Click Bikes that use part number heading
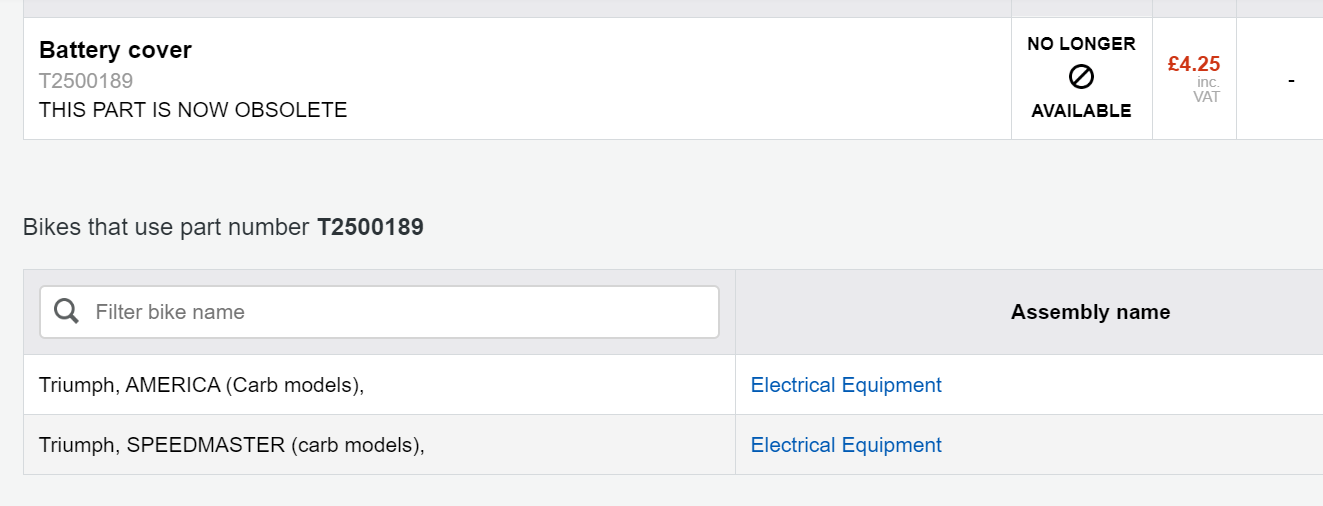 pyautogui.click(x=223, y=228)
